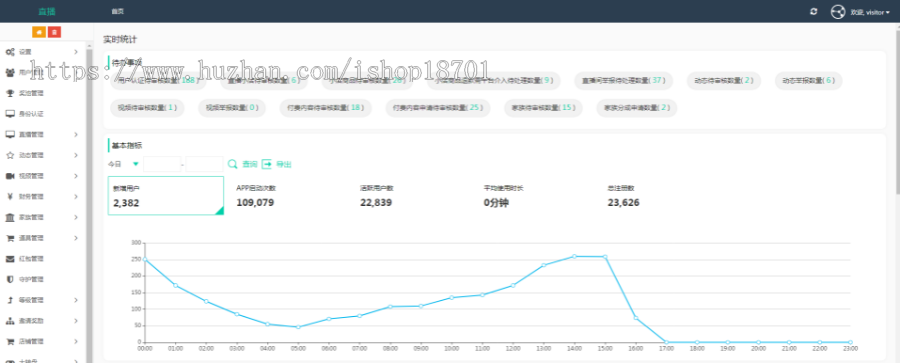Select the 总注册数 23,626 metric
900x363 pixels.
[623, 196]
